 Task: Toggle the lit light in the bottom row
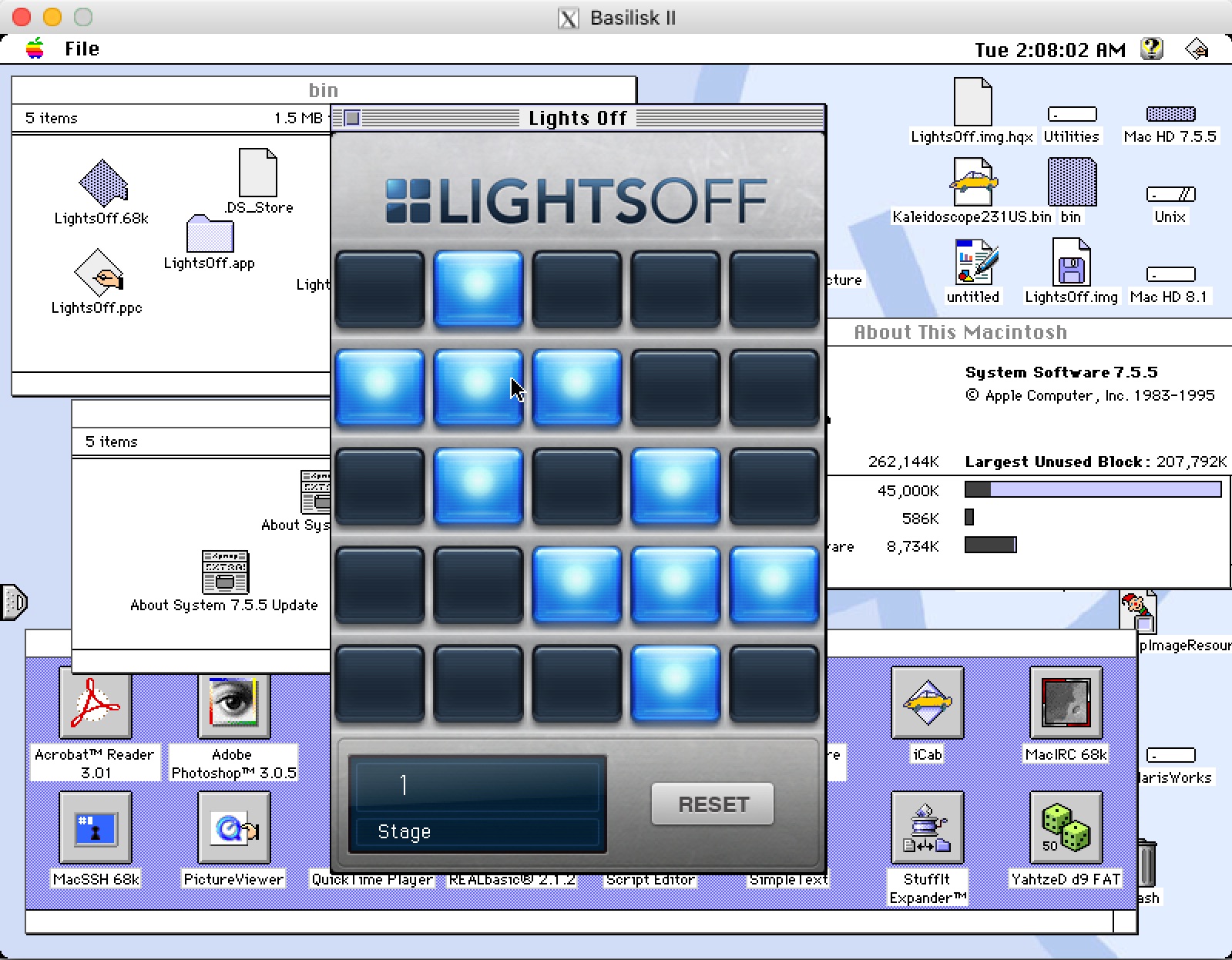pyautogui.click(x=676, y=683)
